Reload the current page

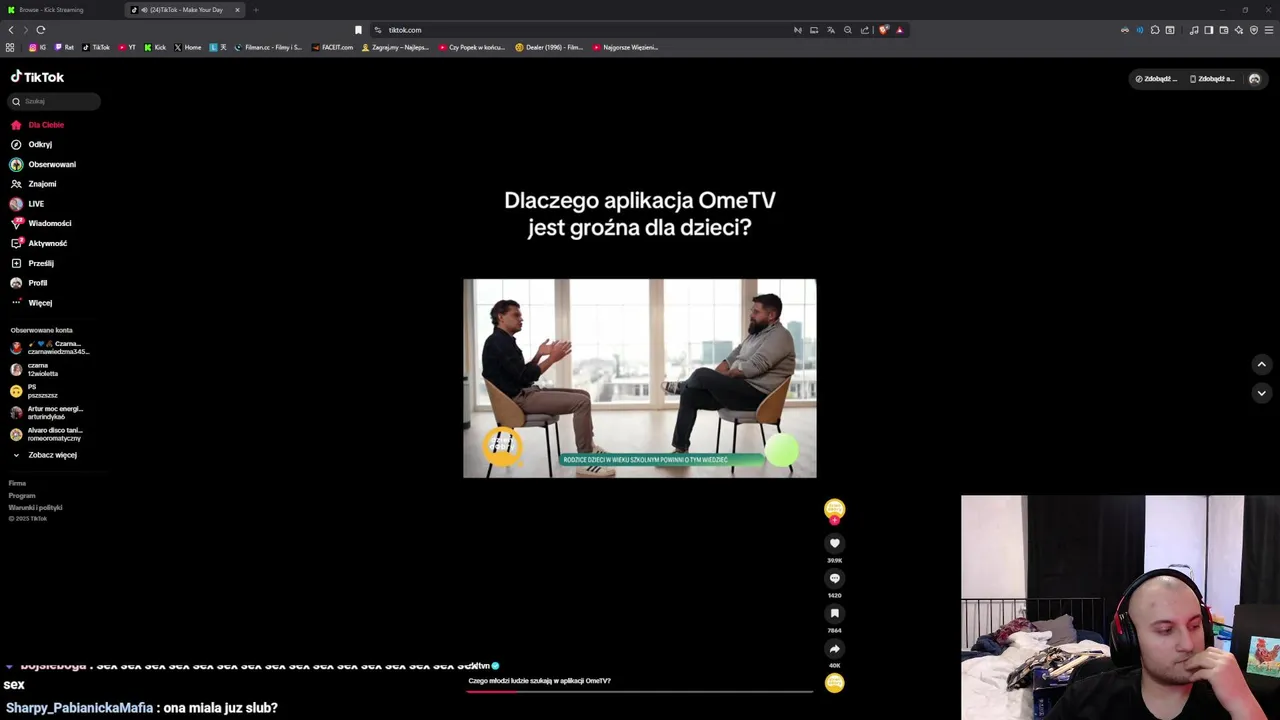point(41,30)
